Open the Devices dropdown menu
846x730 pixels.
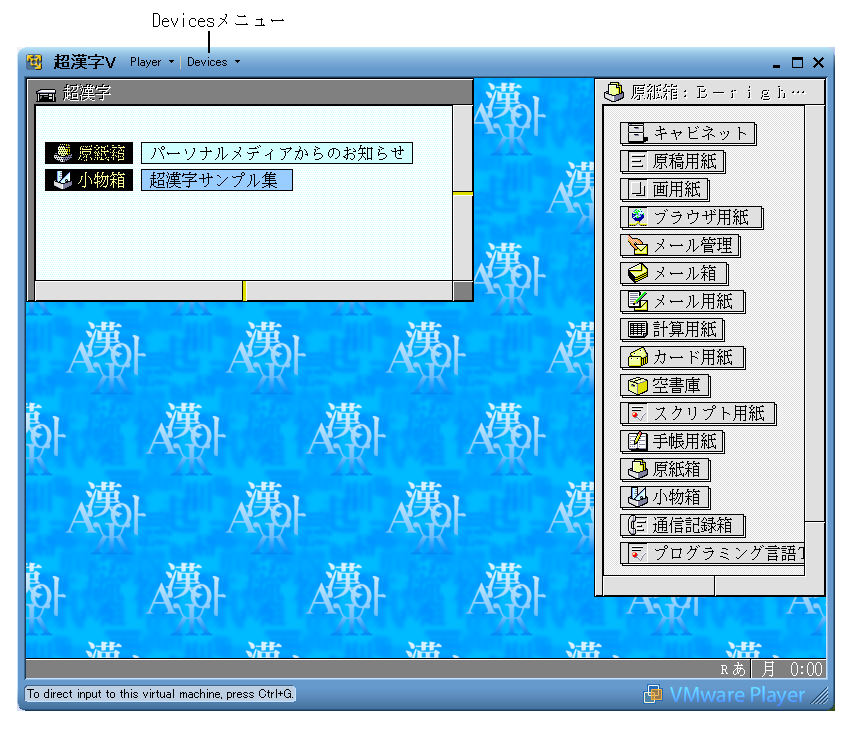click(213, 62)
